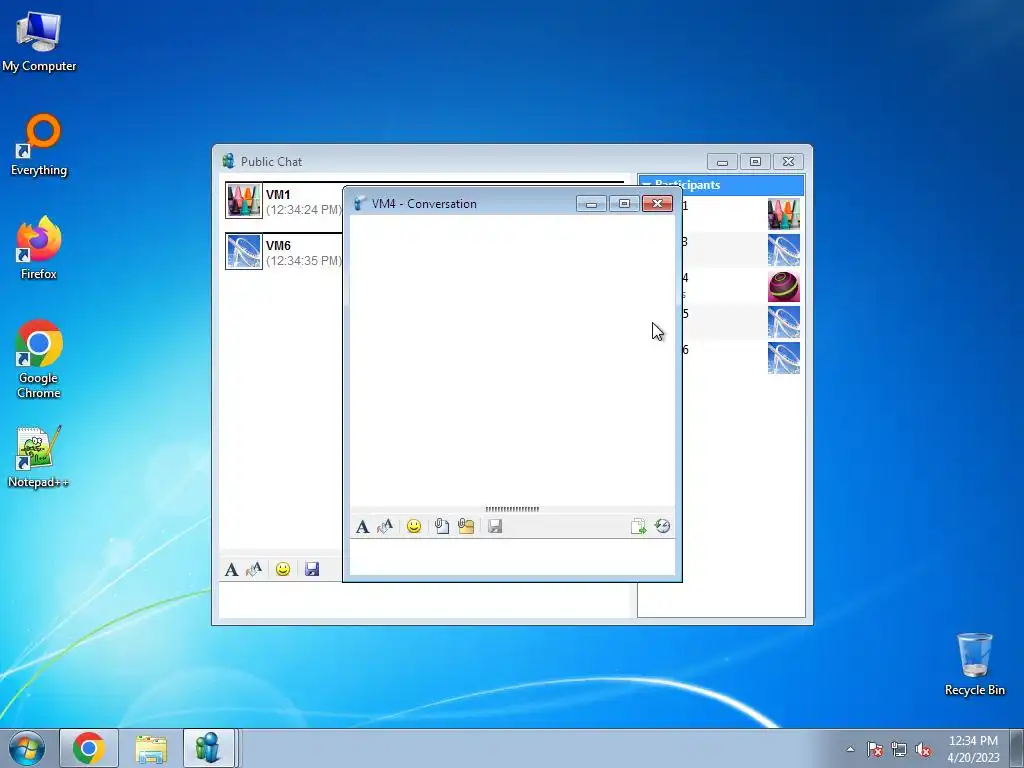
Task: Attach a file in VM4 Conversation
Action: (x=442, y=526)
